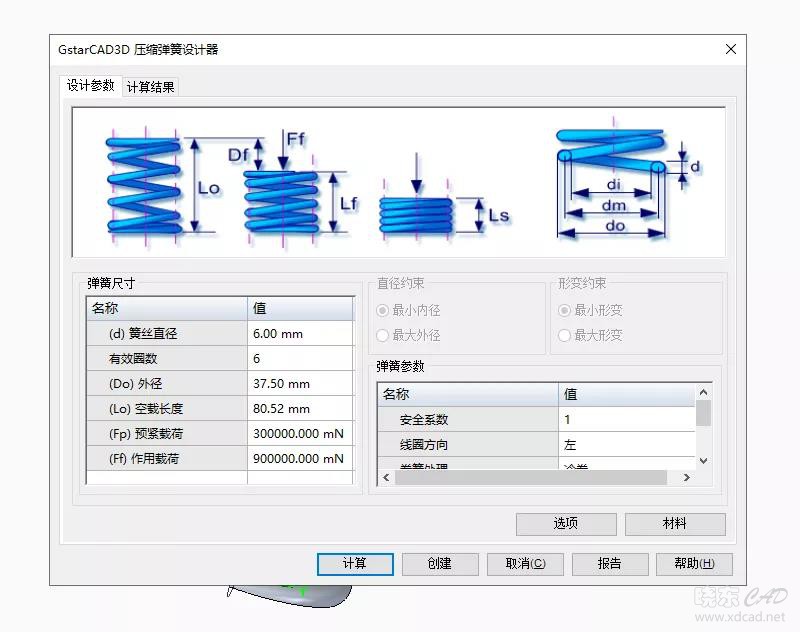The image size is (800, 632).
Task: Open the 选项 options dialog
Action: [565, 524]
